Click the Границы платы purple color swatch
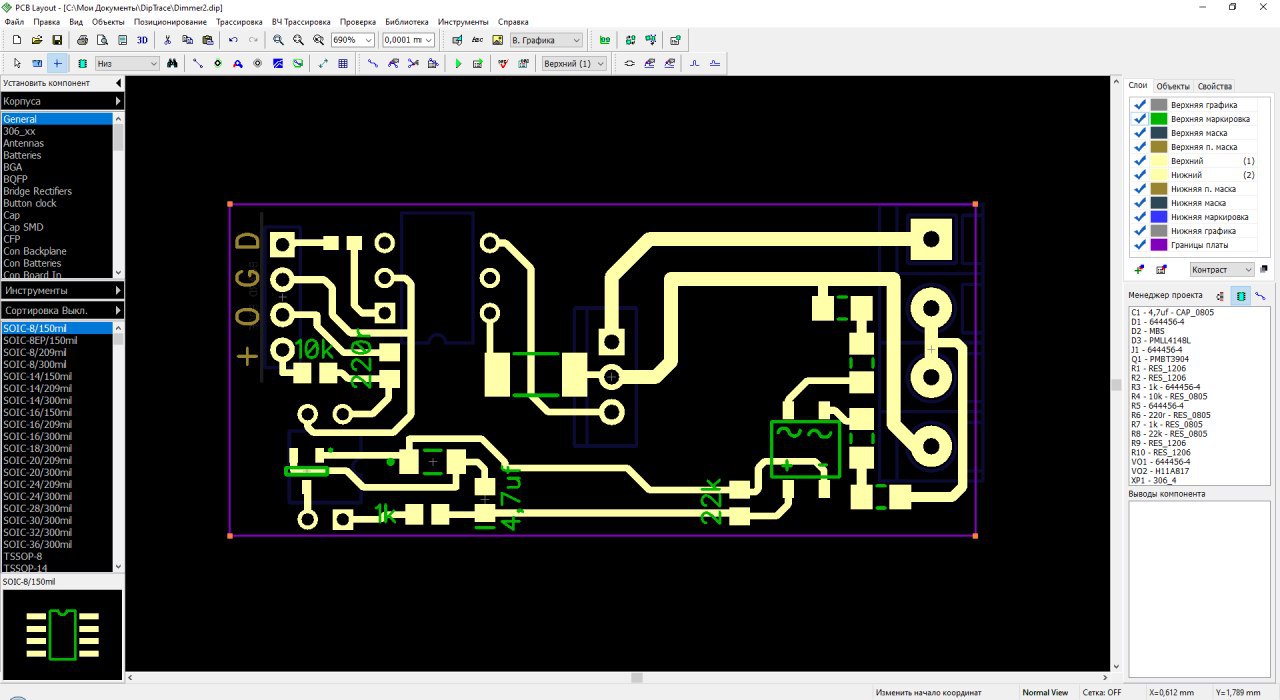The height and width of the screenshot is (700, 1280). point(1158,244)
